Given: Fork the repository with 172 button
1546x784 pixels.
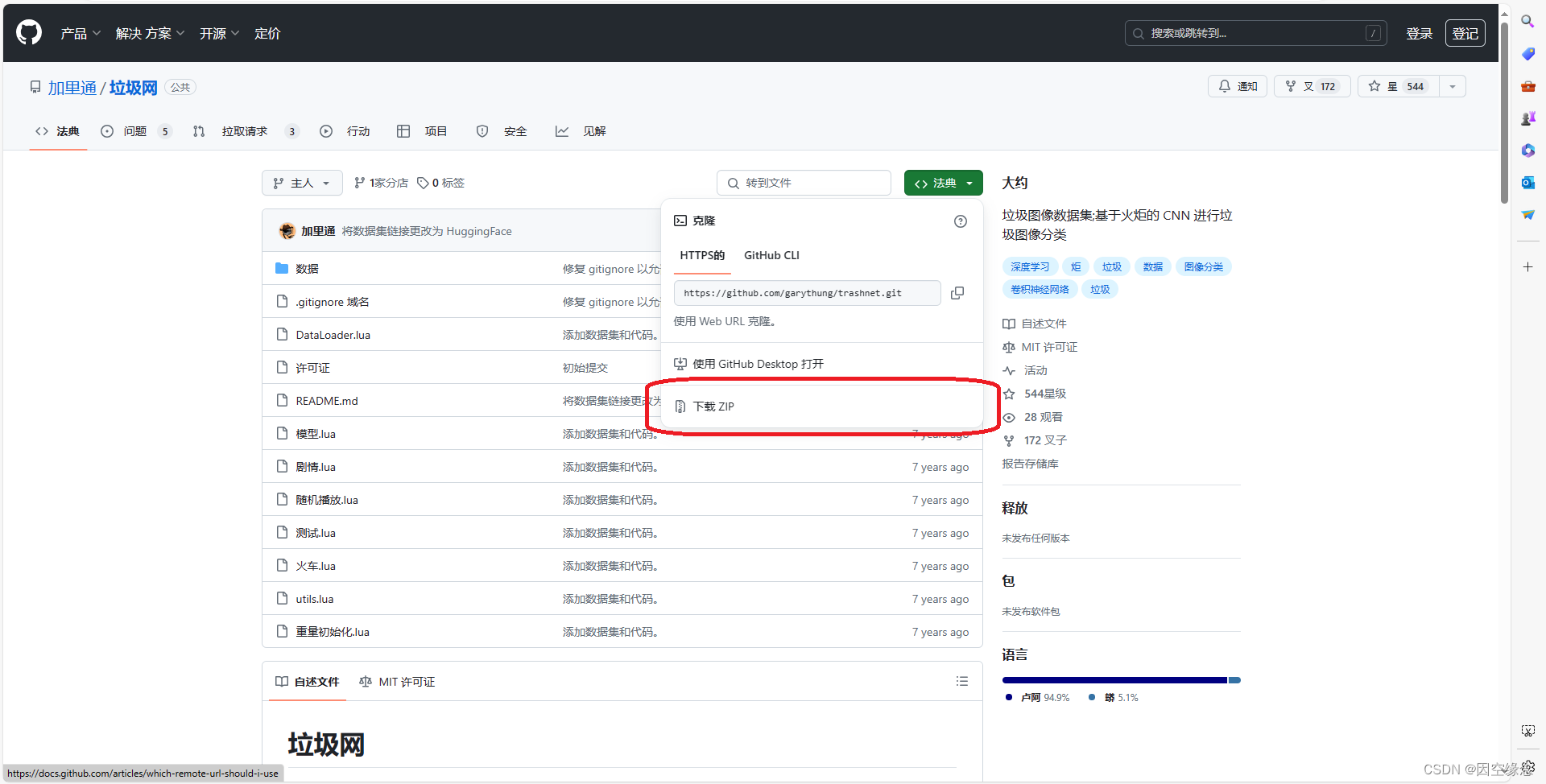Looking at the screenshot, I should tap(1312, 86).
